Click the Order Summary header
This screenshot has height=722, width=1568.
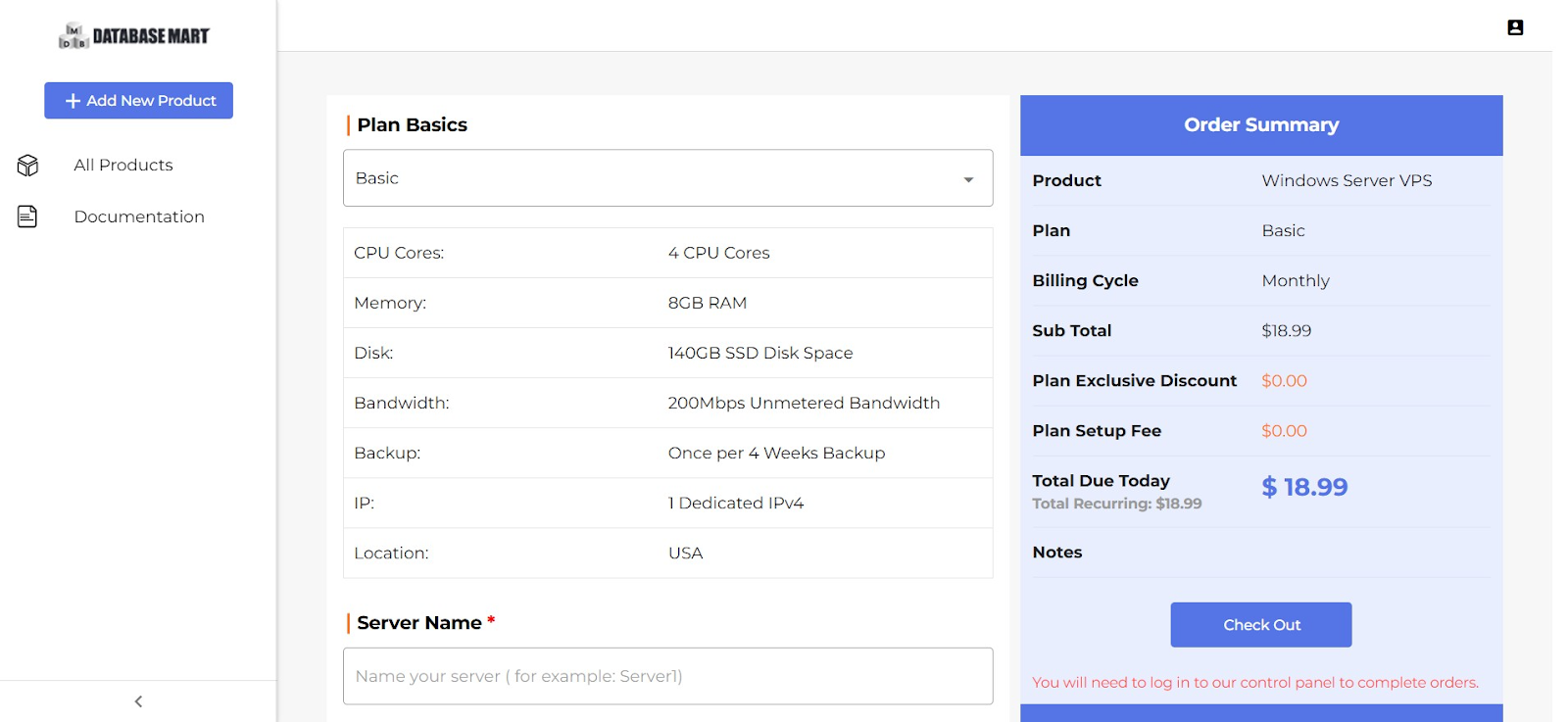(1260, 125)
